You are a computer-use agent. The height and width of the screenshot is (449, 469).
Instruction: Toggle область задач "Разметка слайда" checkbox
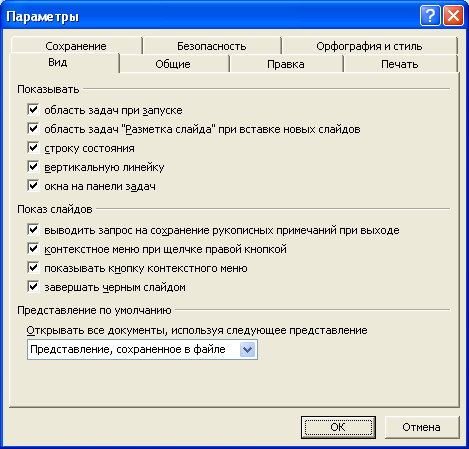coord(33,128)
